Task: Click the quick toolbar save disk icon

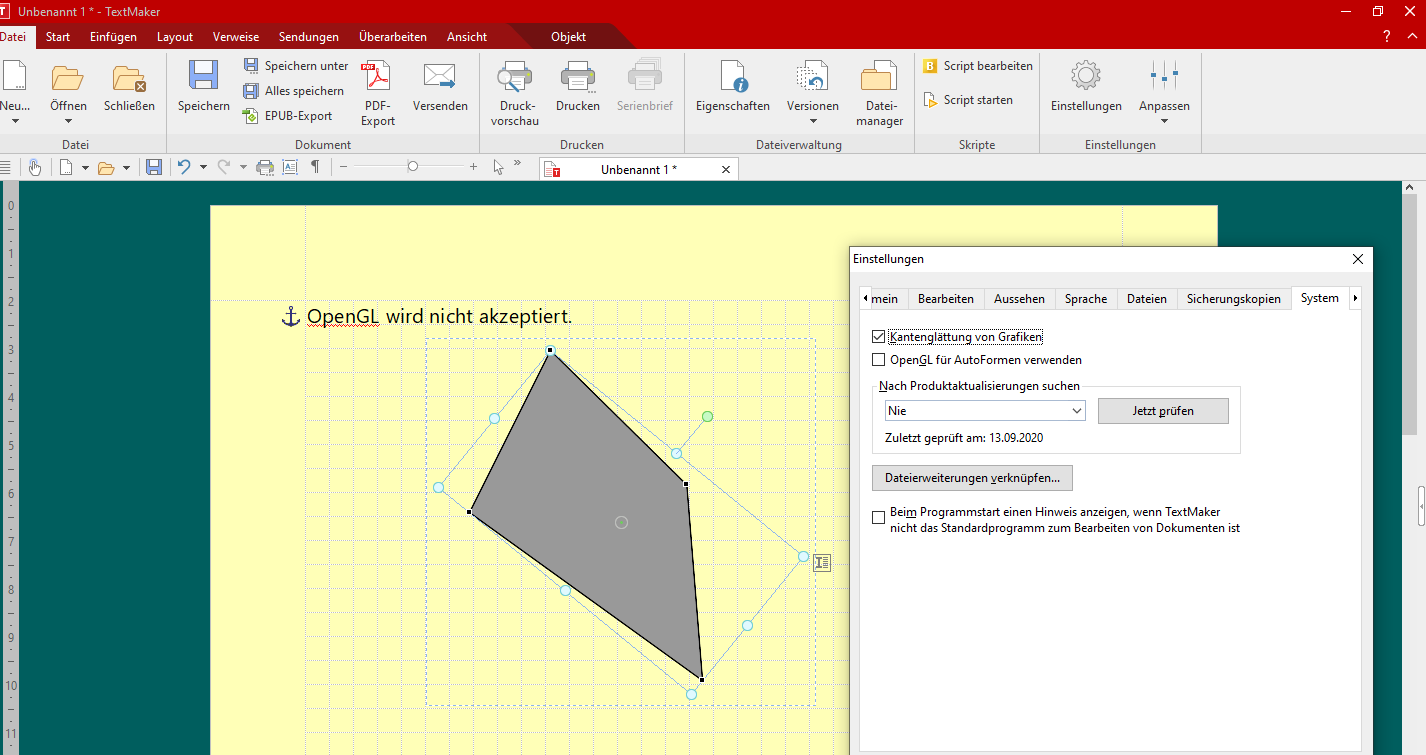Action: 154,167
